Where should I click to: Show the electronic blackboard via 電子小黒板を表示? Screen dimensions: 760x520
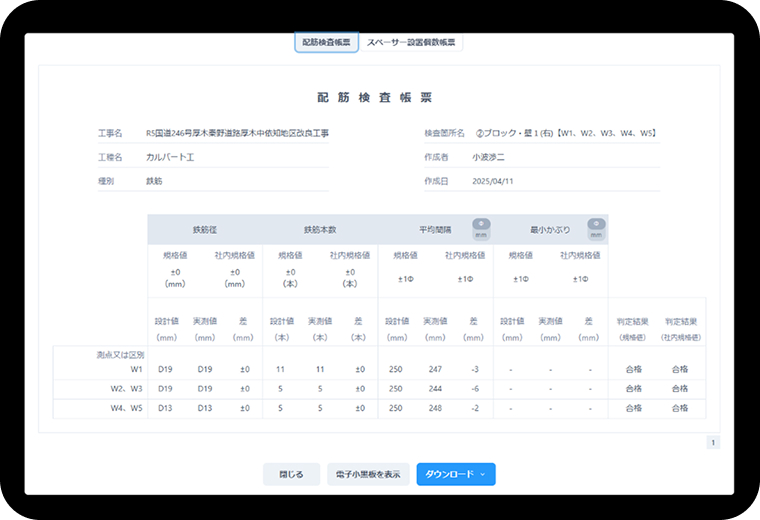(x=367, y=474)
